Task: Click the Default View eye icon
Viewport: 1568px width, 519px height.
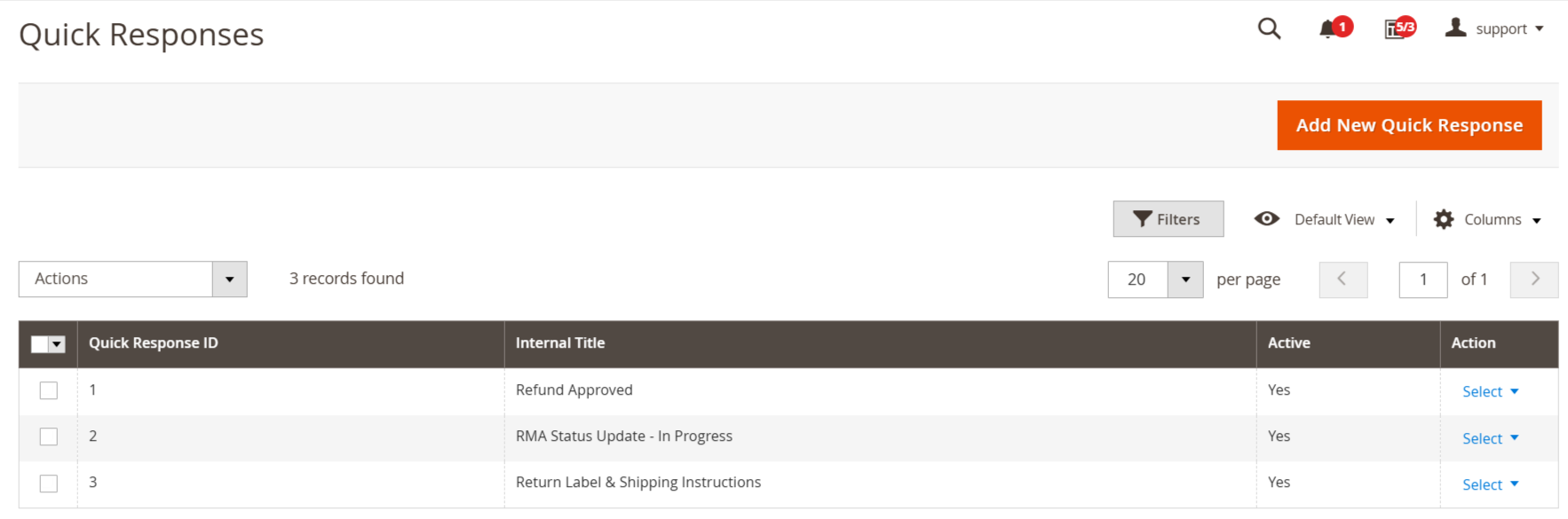Action: 1267,219
